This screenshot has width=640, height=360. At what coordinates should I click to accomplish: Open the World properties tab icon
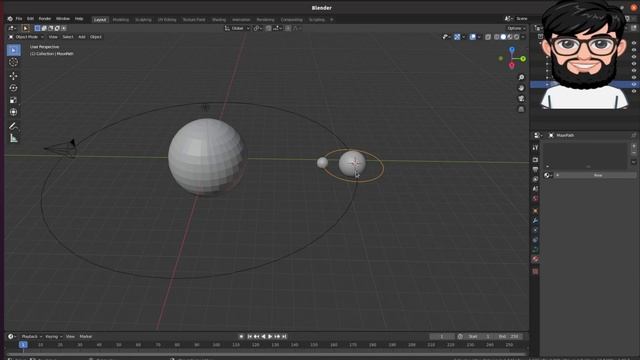pyautogui.click(x=535, y=199)
